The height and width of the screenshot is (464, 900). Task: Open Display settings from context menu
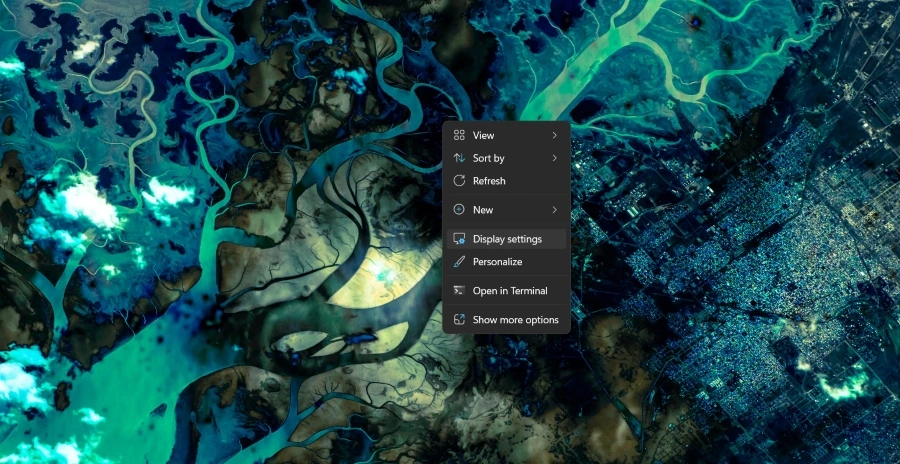(x=506, y=239)
